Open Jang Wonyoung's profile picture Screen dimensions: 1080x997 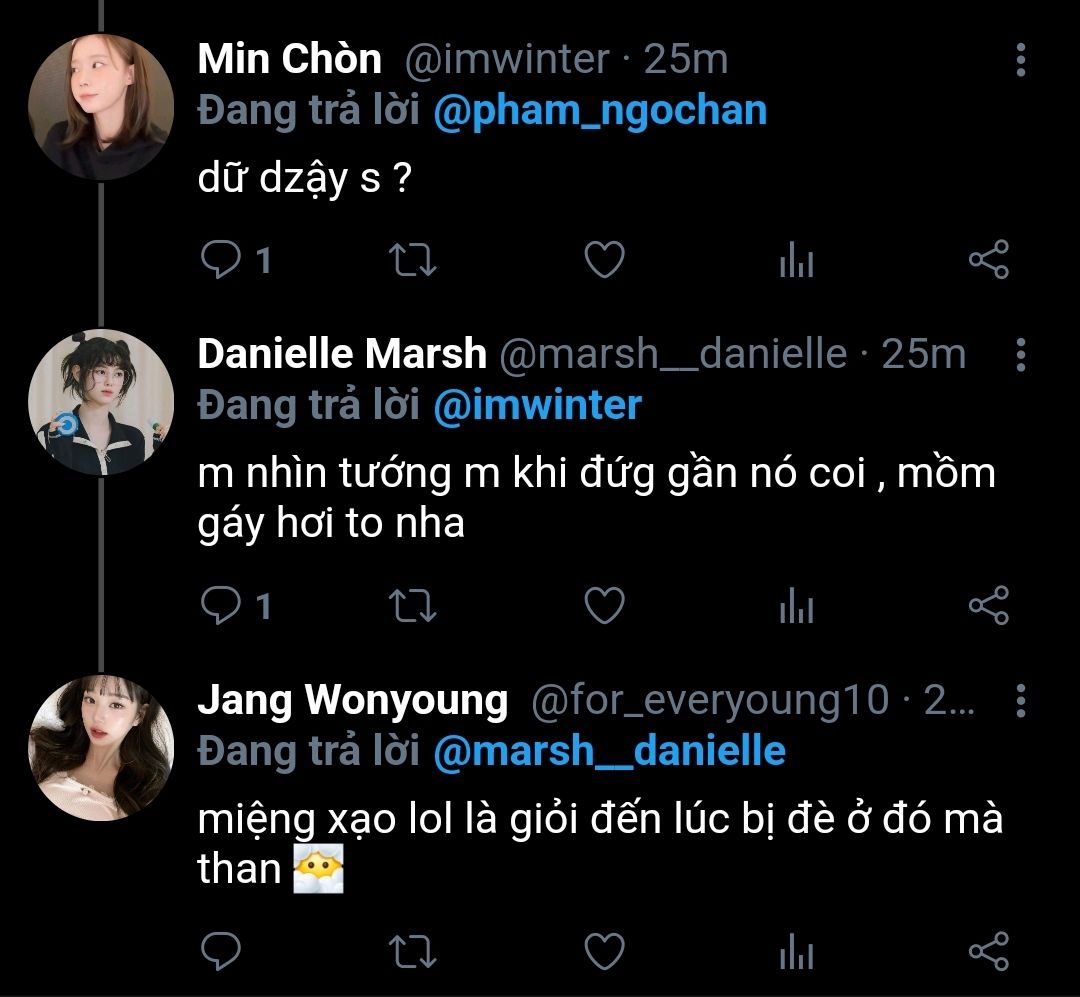coord(100,748)
